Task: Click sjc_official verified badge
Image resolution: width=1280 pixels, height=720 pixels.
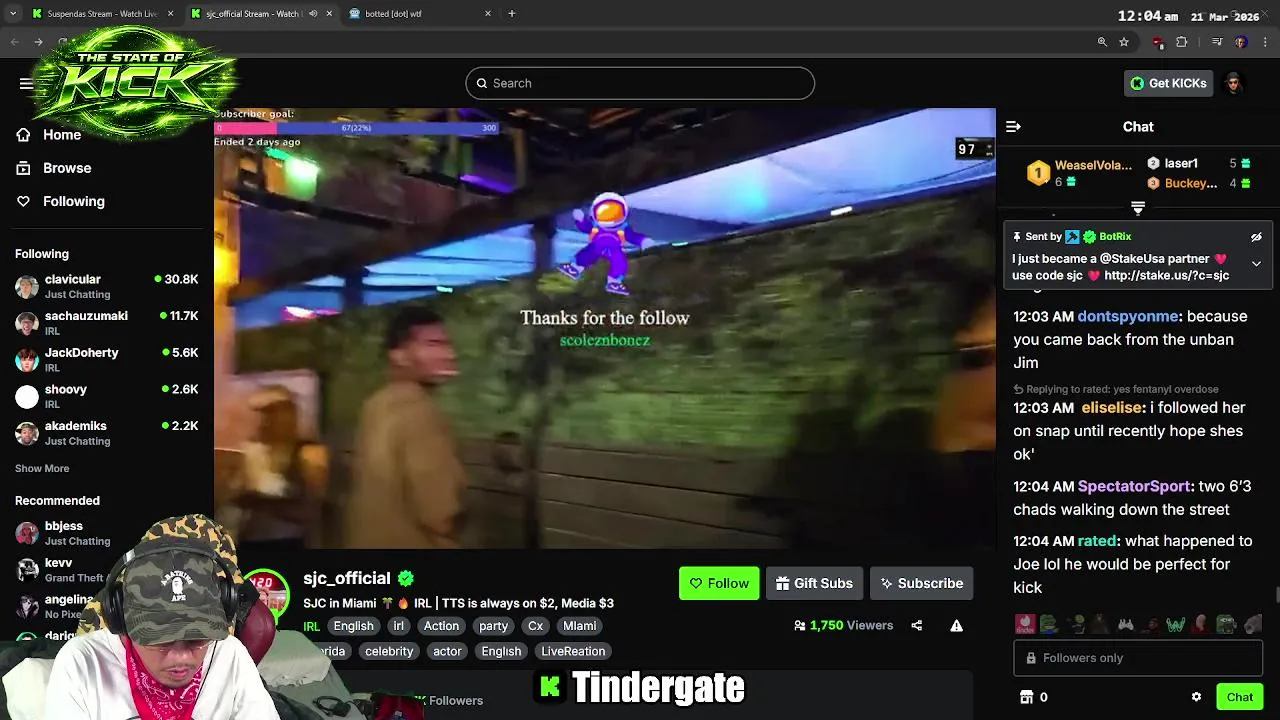Action: 405,578
